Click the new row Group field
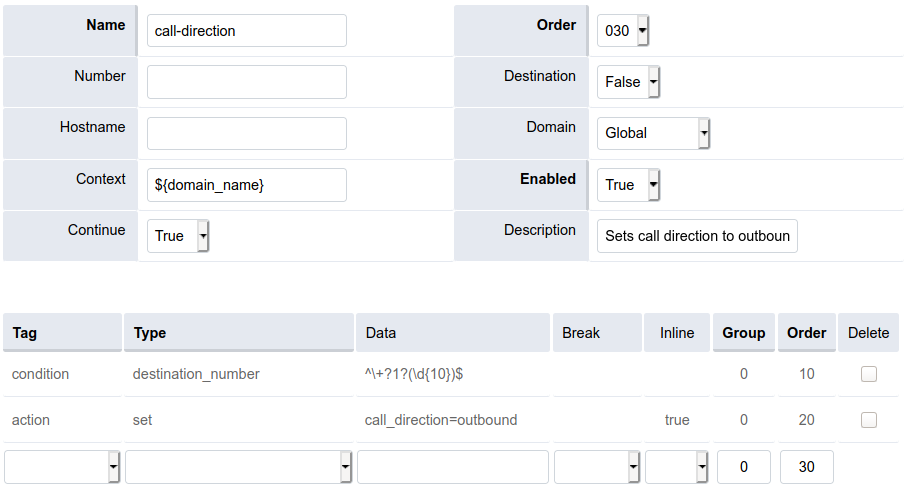This screenshot has width=905, height=486. point(743,467)
